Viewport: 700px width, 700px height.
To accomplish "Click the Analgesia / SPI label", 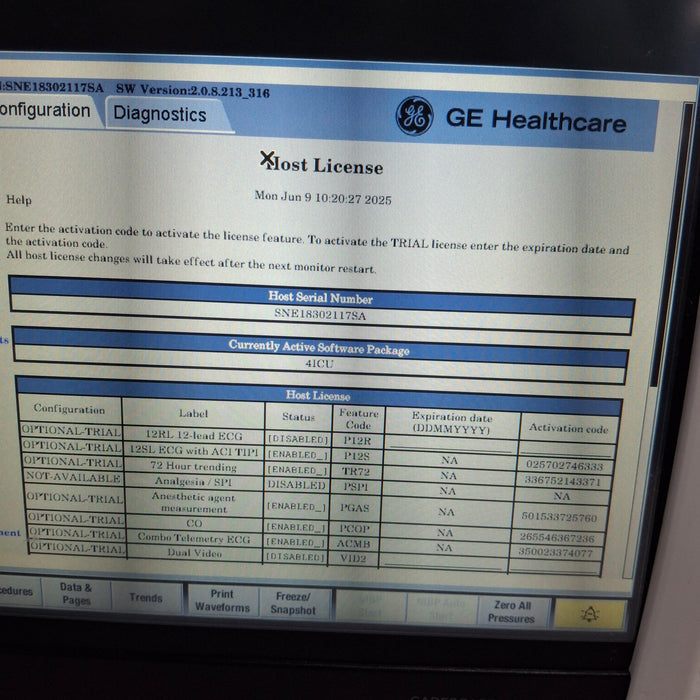I will [x=194, y=482].
